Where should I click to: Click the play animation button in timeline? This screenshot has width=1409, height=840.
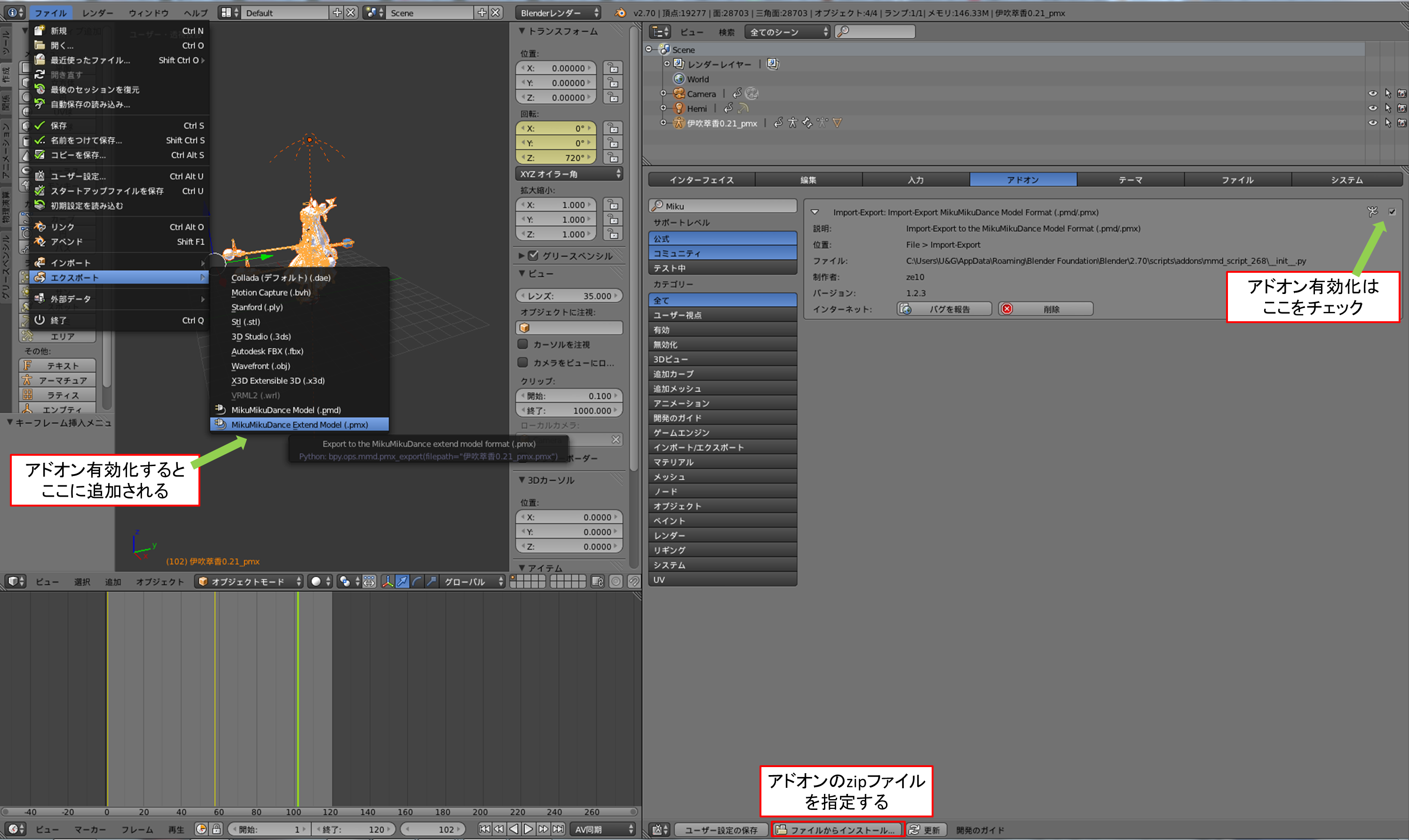pyautogui.click(x=528, y=829)
